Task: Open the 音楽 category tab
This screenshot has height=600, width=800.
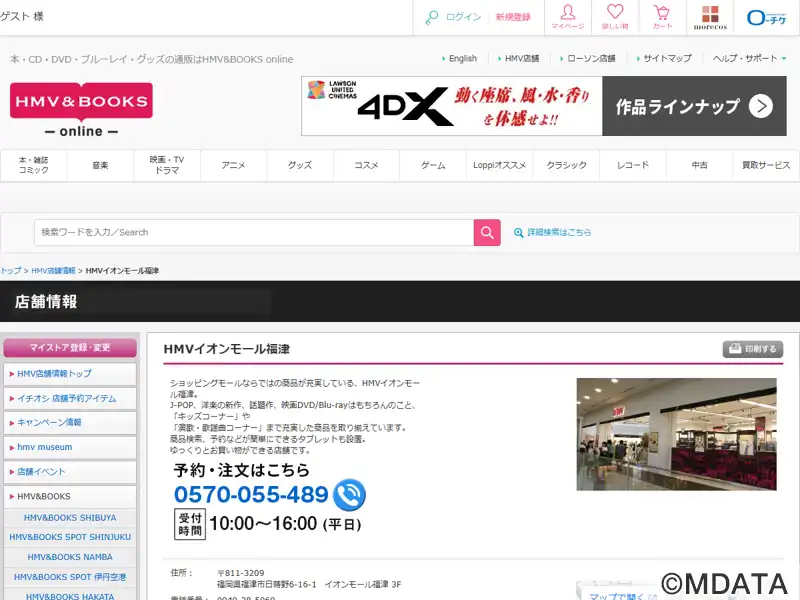Action: point(100,165)
